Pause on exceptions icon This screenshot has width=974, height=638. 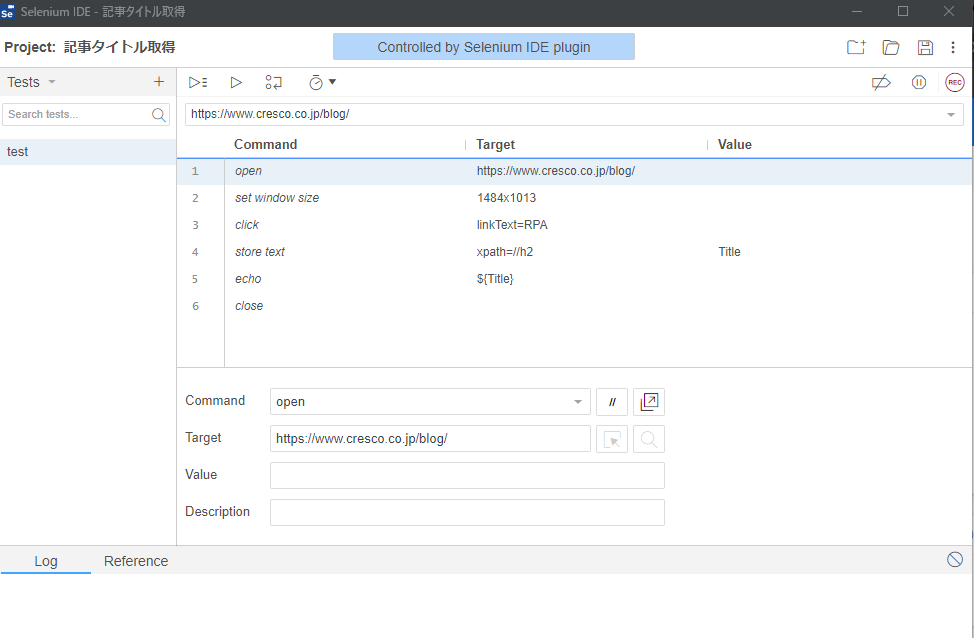[x=919, y=82]
